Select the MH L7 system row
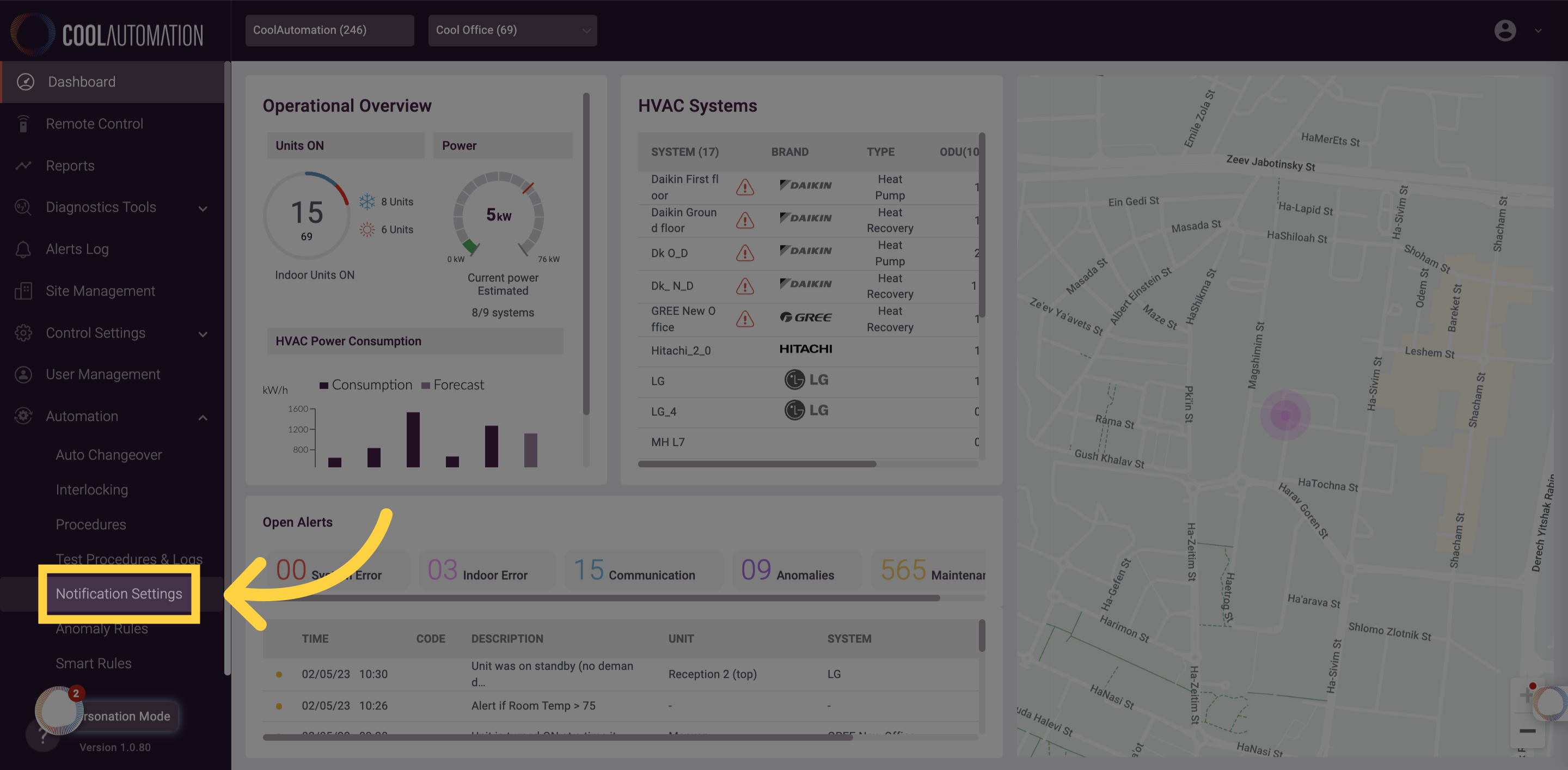1568x770 pixels. coord(808,443)
